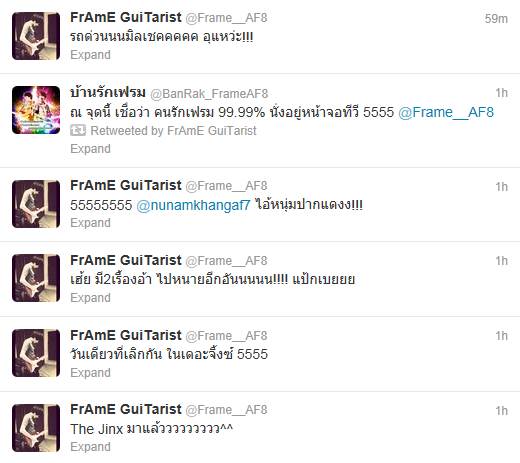Expand the retweeted BanRak_FrameAF8 tweet

(x=90, y=149)
